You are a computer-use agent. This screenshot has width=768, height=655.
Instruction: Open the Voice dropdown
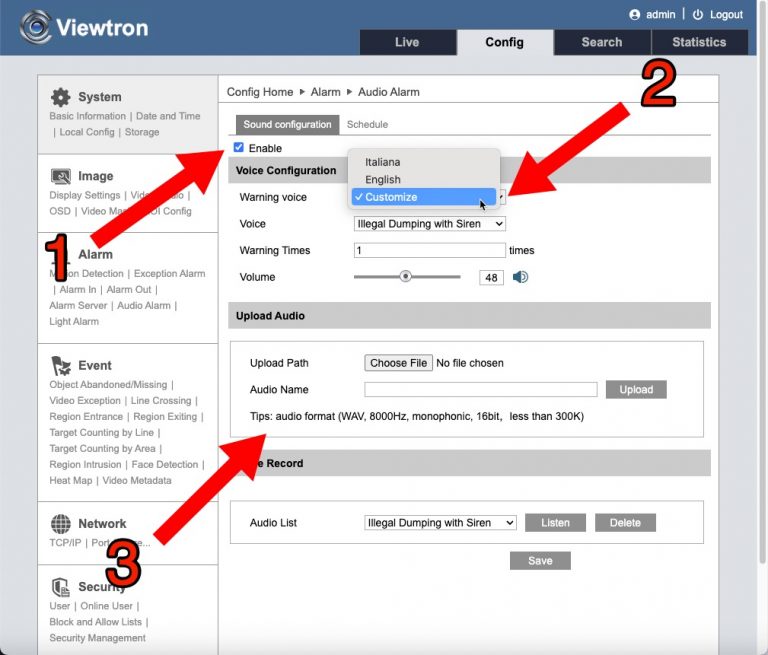(x=430, y=224)
